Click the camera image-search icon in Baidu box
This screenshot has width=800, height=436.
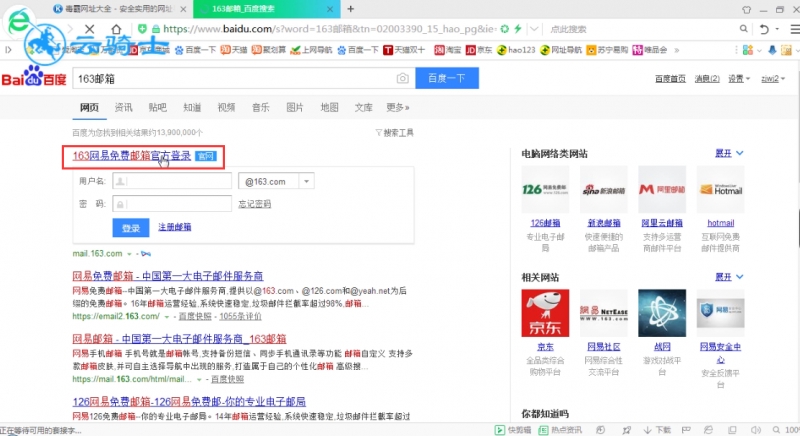click(403, 79)
